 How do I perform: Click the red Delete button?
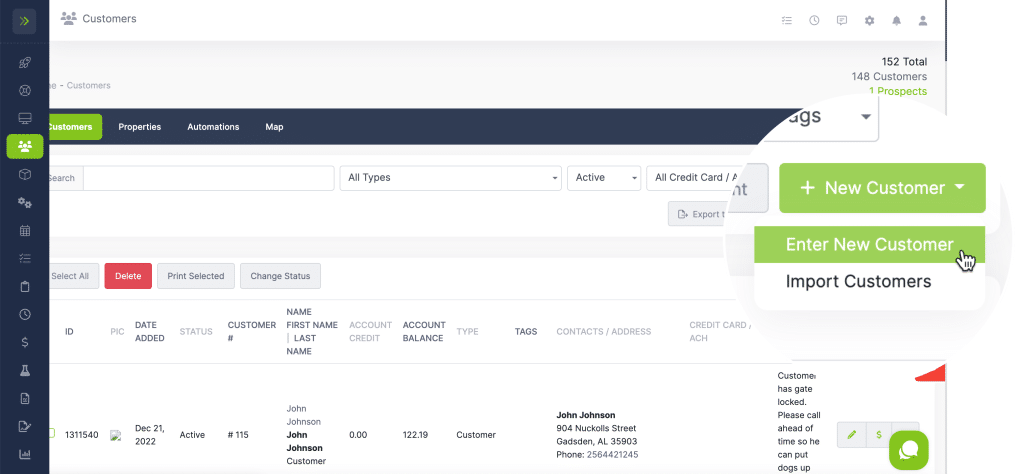(x=128, y=276)
